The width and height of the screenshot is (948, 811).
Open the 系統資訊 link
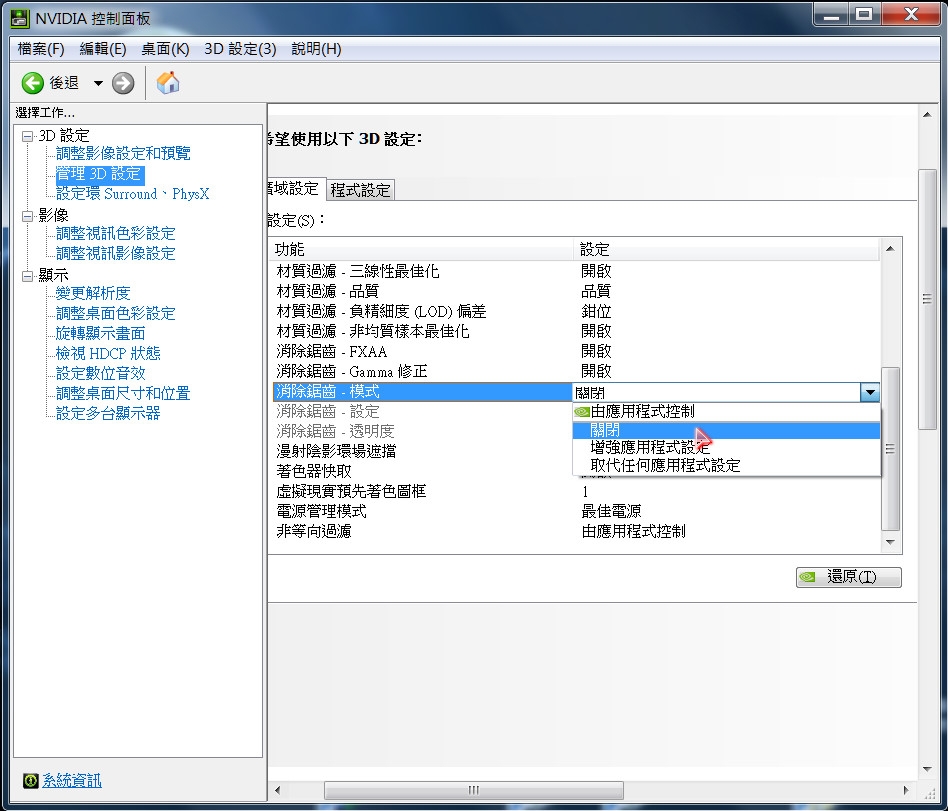tap(71, 781)
